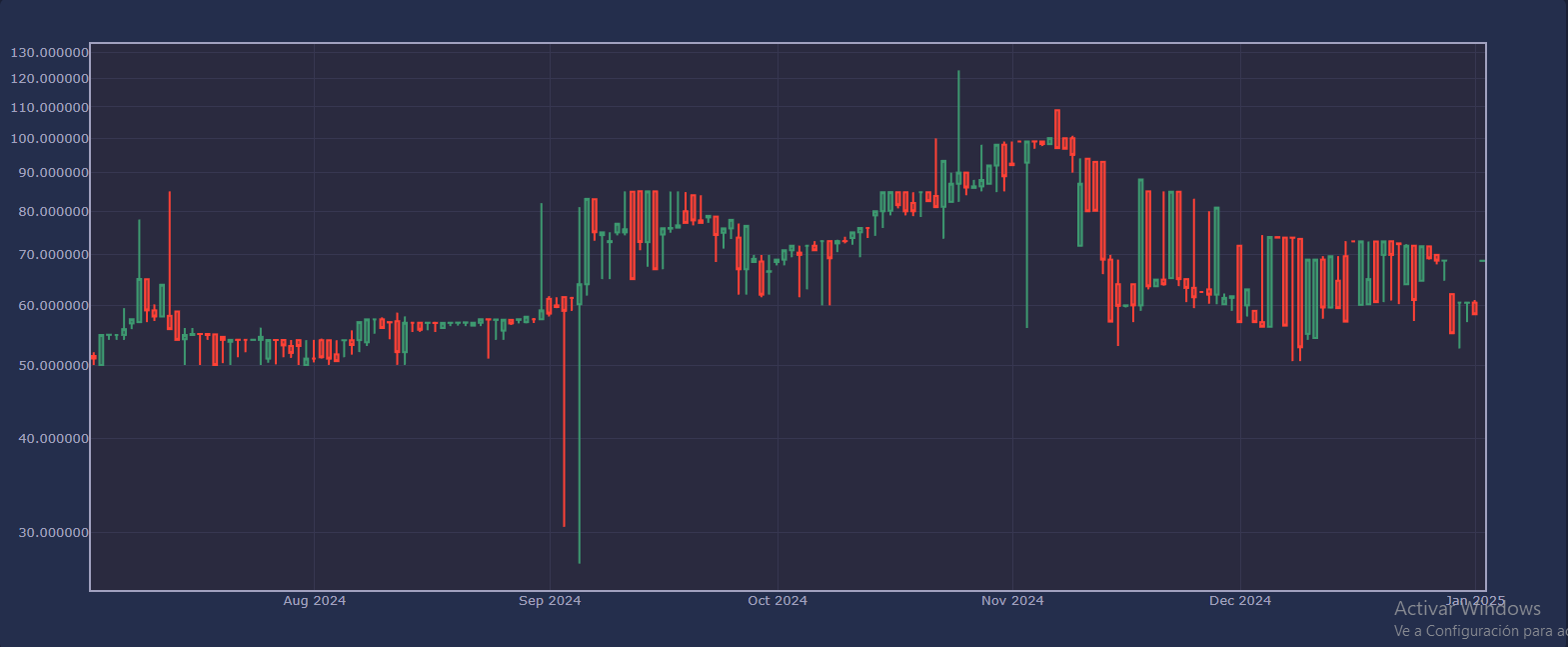1568x647 pixels.
Task: Click the Sep 2024 x-axis label
Action: click(550, 600)
